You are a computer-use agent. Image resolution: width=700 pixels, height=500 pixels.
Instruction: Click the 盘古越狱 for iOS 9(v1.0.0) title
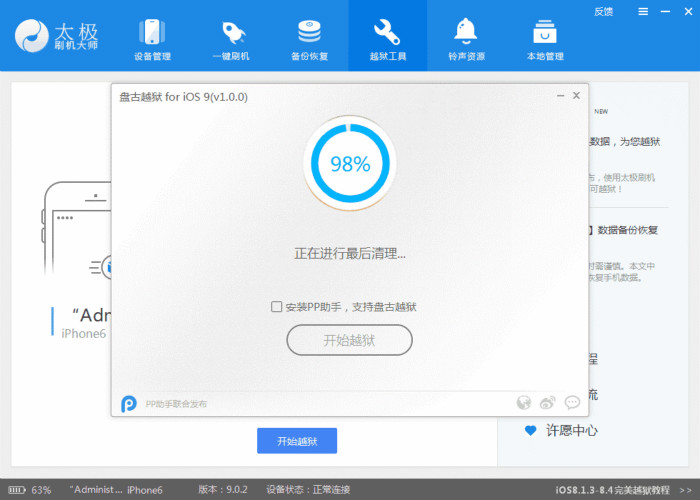[x=183, y=97]
